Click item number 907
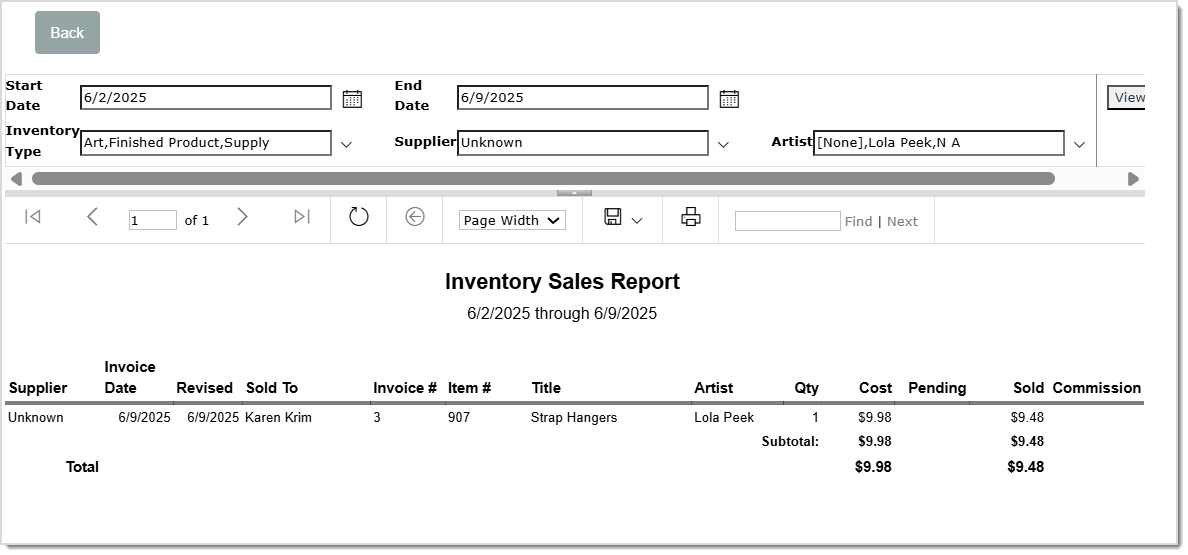The width and height of the screenshot is (1188, 555). coord(458,418)
